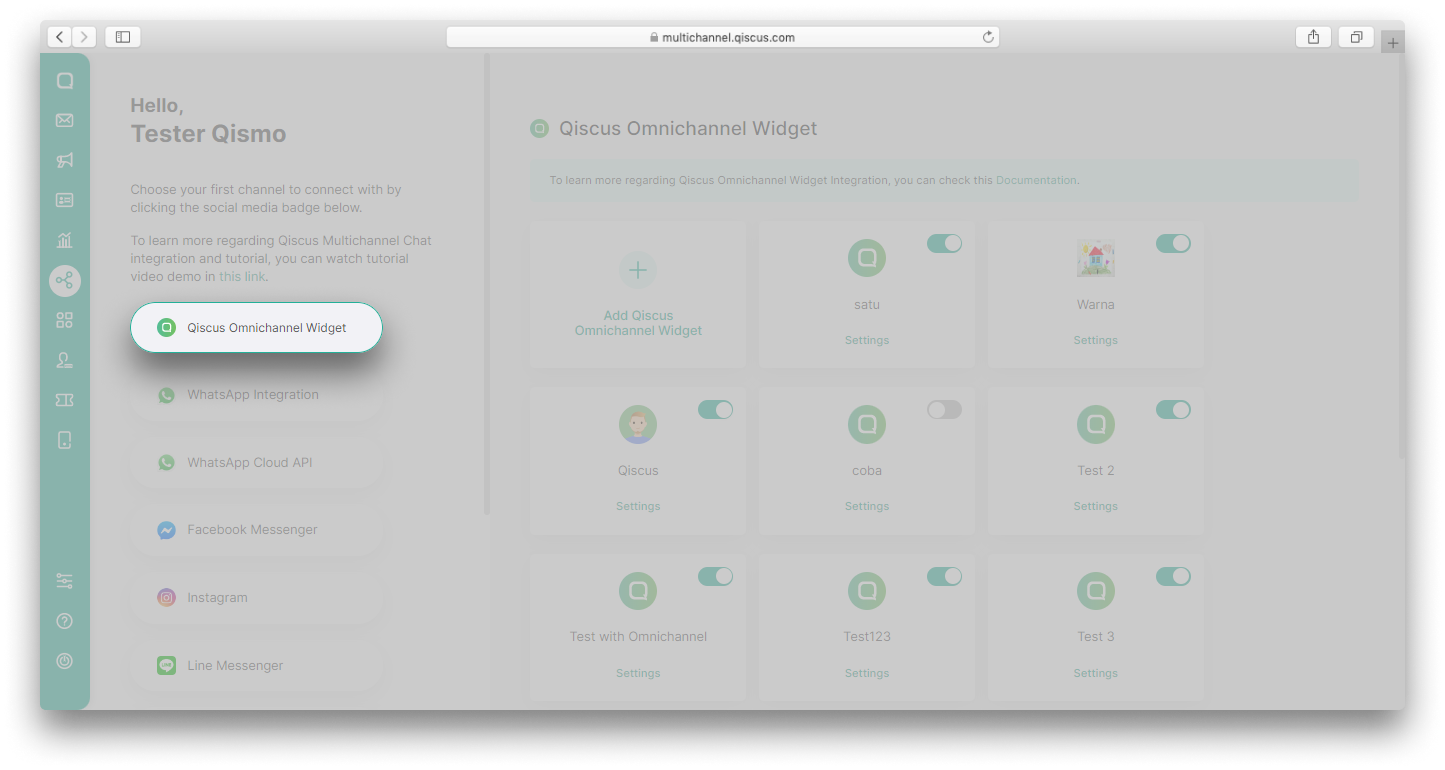Open the envelope messages icon in sidebar
The width and height of the screenshot is (1445, 770).
pyautogui.click(x=65, y=121)
